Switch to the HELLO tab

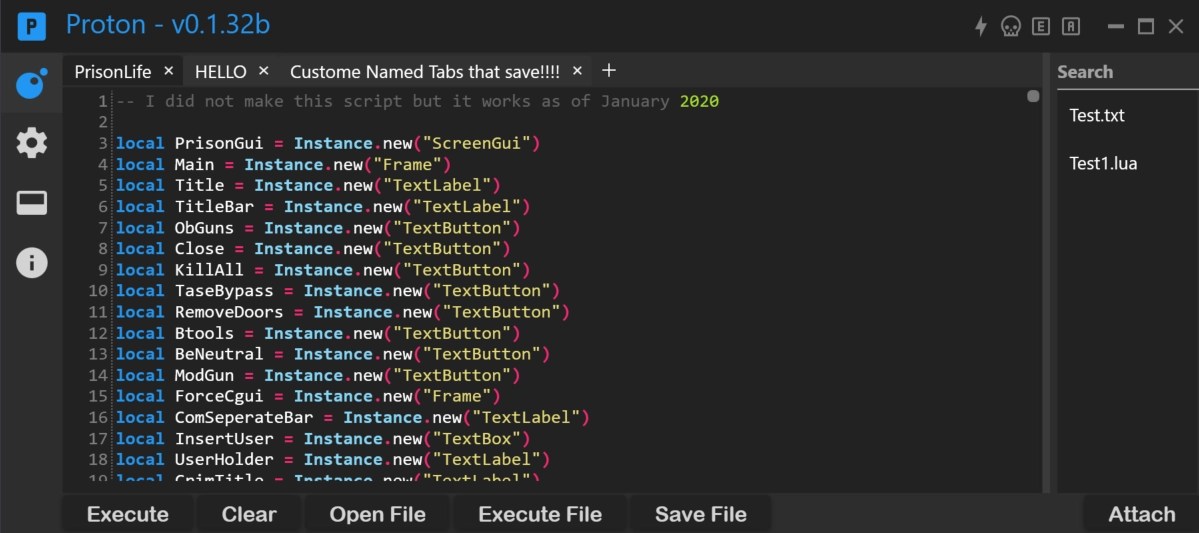click(x=221, y=71)
